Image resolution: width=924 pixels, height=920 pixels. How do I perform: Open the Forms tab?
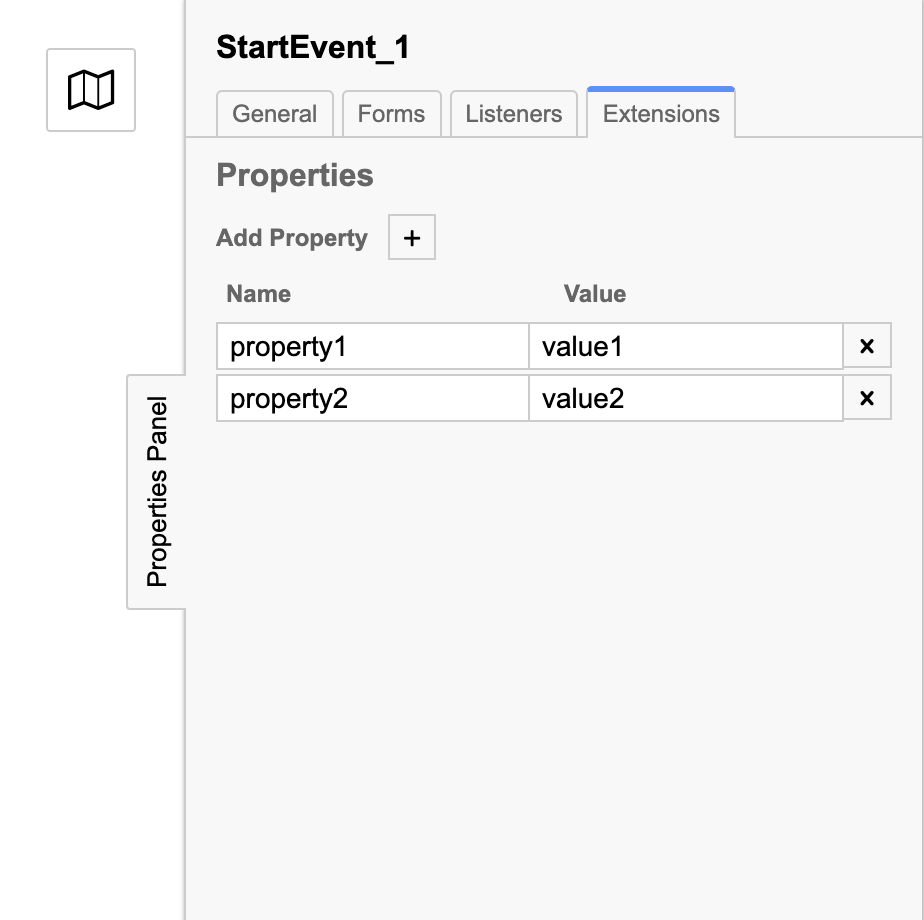click(x=391, y=114)
